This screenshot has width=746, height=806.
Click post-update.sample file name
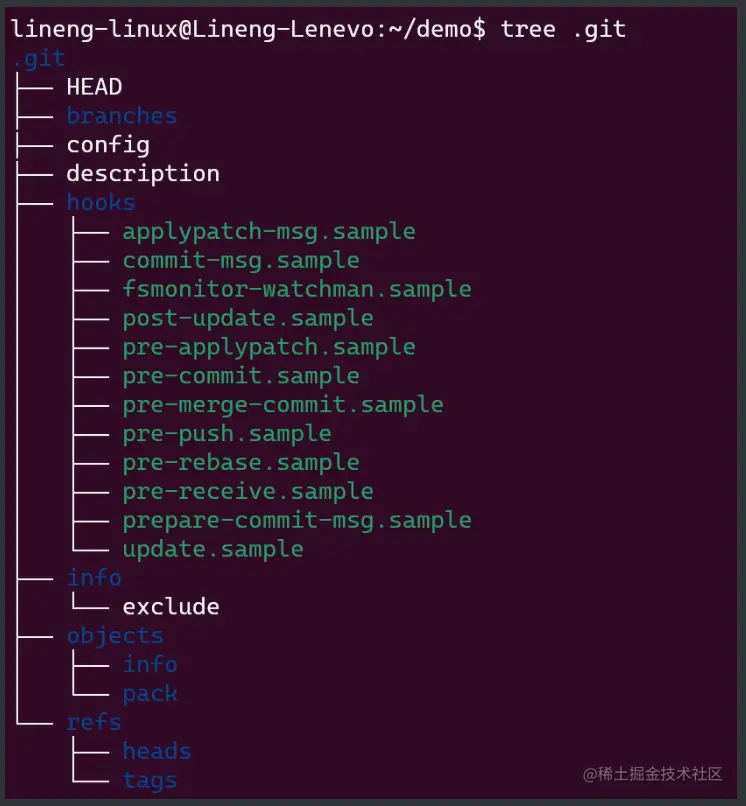(247, 319)
